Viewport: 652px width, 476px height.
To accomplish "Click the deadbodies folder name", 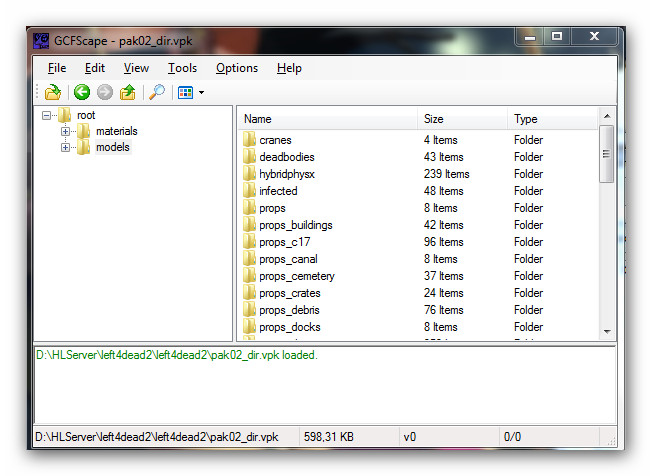I will [x=287, y=157].
